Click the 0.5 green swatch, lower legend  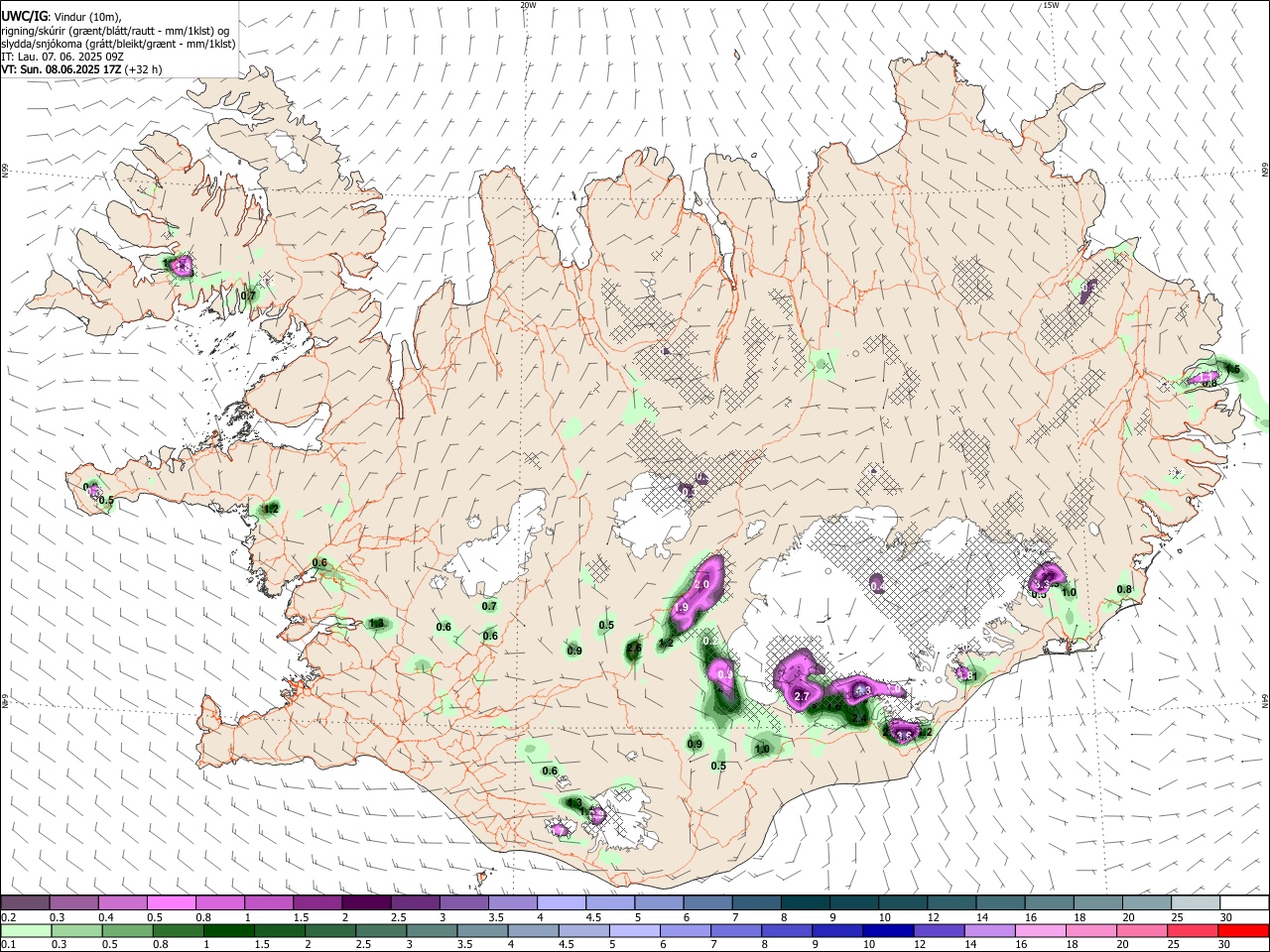(127, 930)
